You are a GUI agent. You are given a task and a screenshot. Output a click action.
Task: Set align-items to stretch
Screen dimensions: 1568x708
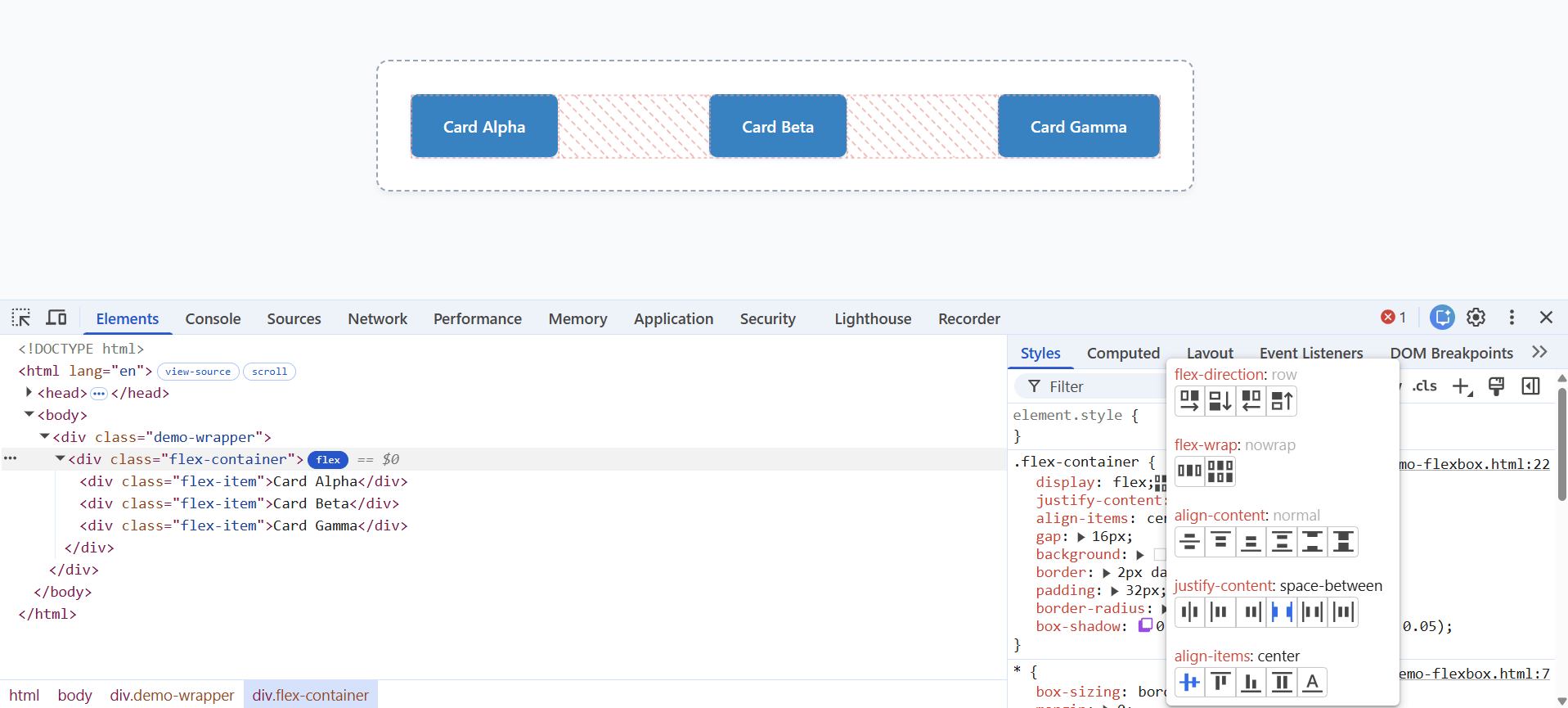pyautogui.click(x=1282, y=683)
